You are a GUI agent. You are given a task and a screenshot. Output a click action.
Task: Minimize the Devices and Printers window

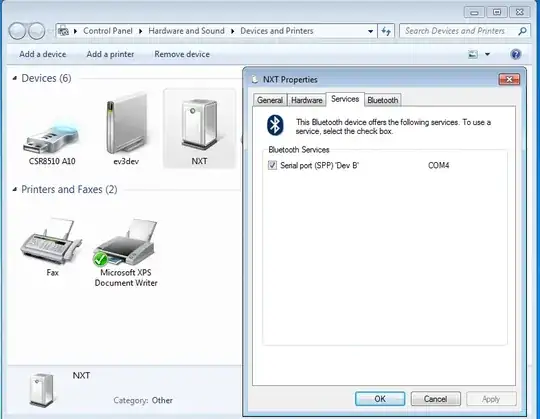pyautogui.click(x=474, y=12)
